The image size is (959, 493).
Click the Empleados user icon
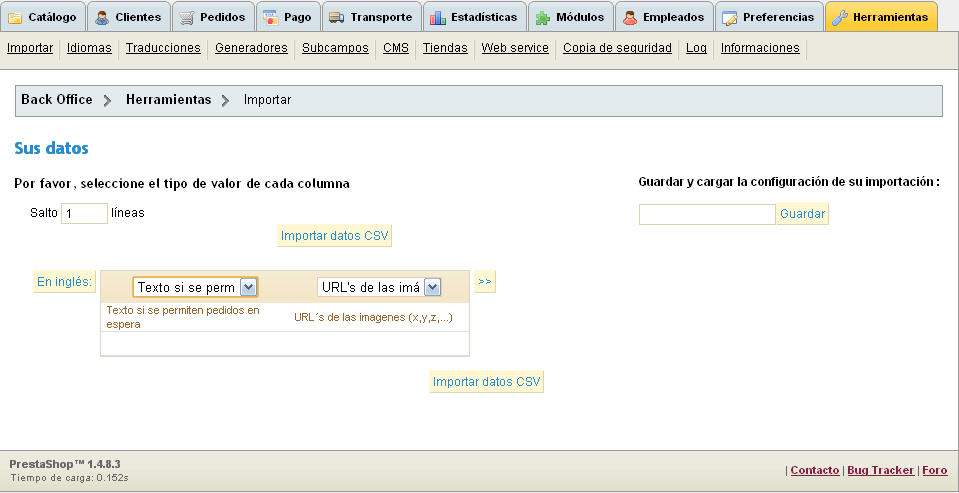click(x=630, y=18)
